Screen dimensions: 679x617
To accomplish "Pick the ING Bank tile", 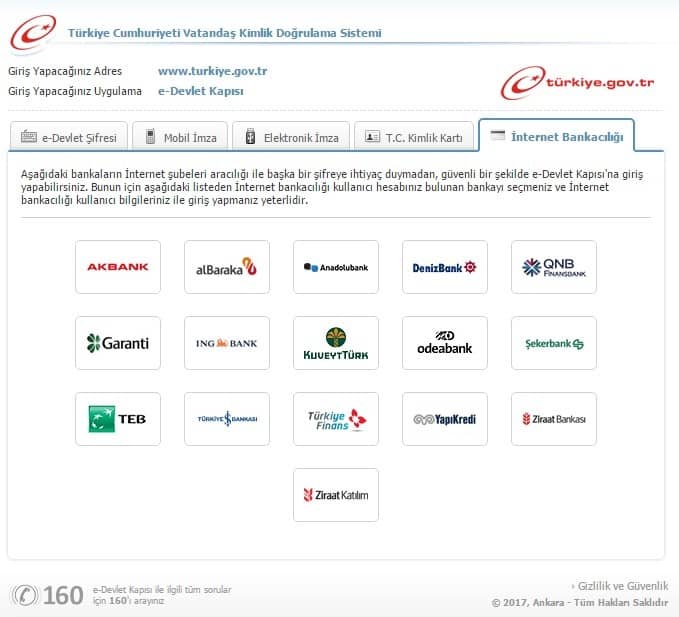I will coord(227,343).
